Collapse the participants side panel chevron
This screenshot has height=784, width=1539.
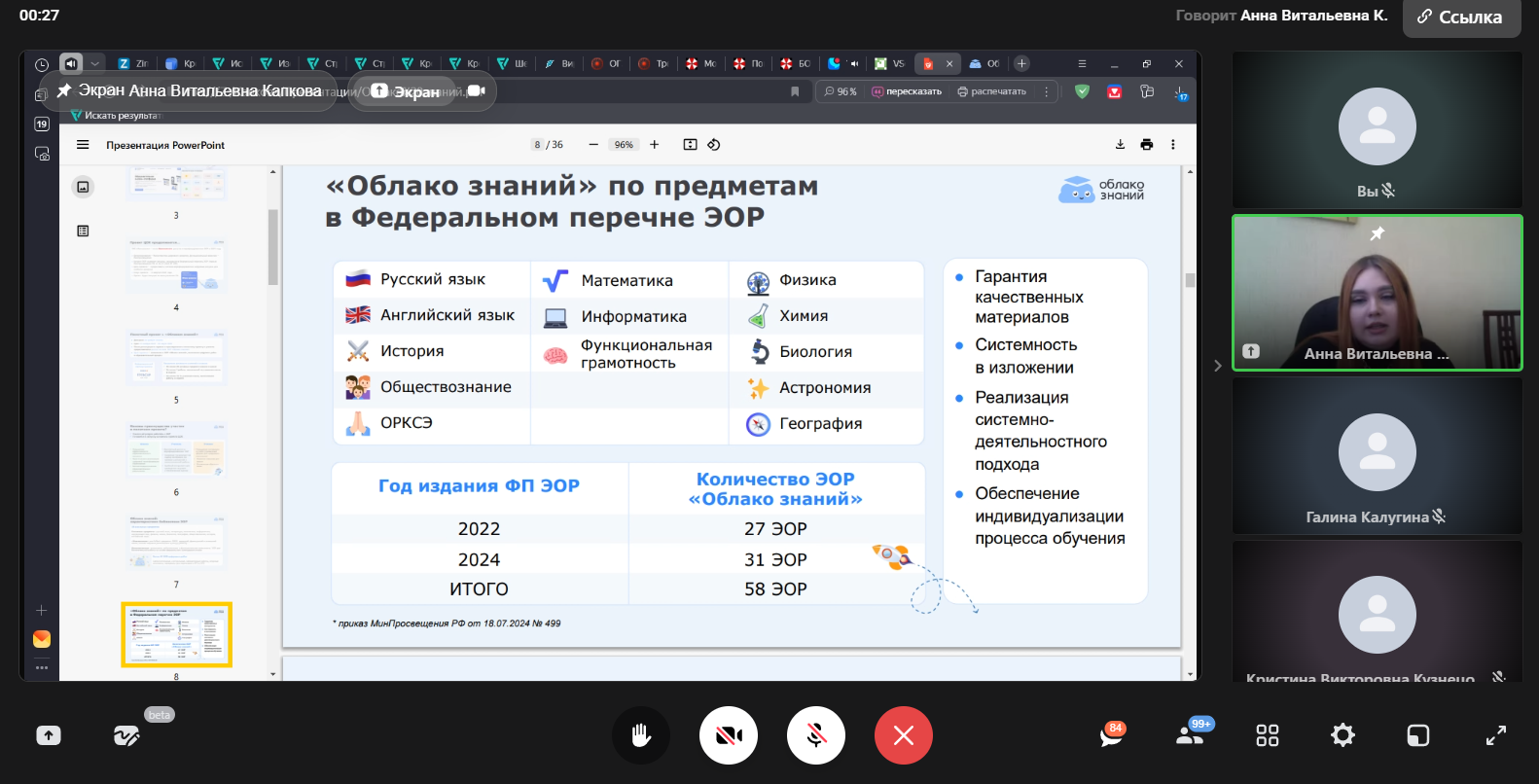[x=1217, y=366]
